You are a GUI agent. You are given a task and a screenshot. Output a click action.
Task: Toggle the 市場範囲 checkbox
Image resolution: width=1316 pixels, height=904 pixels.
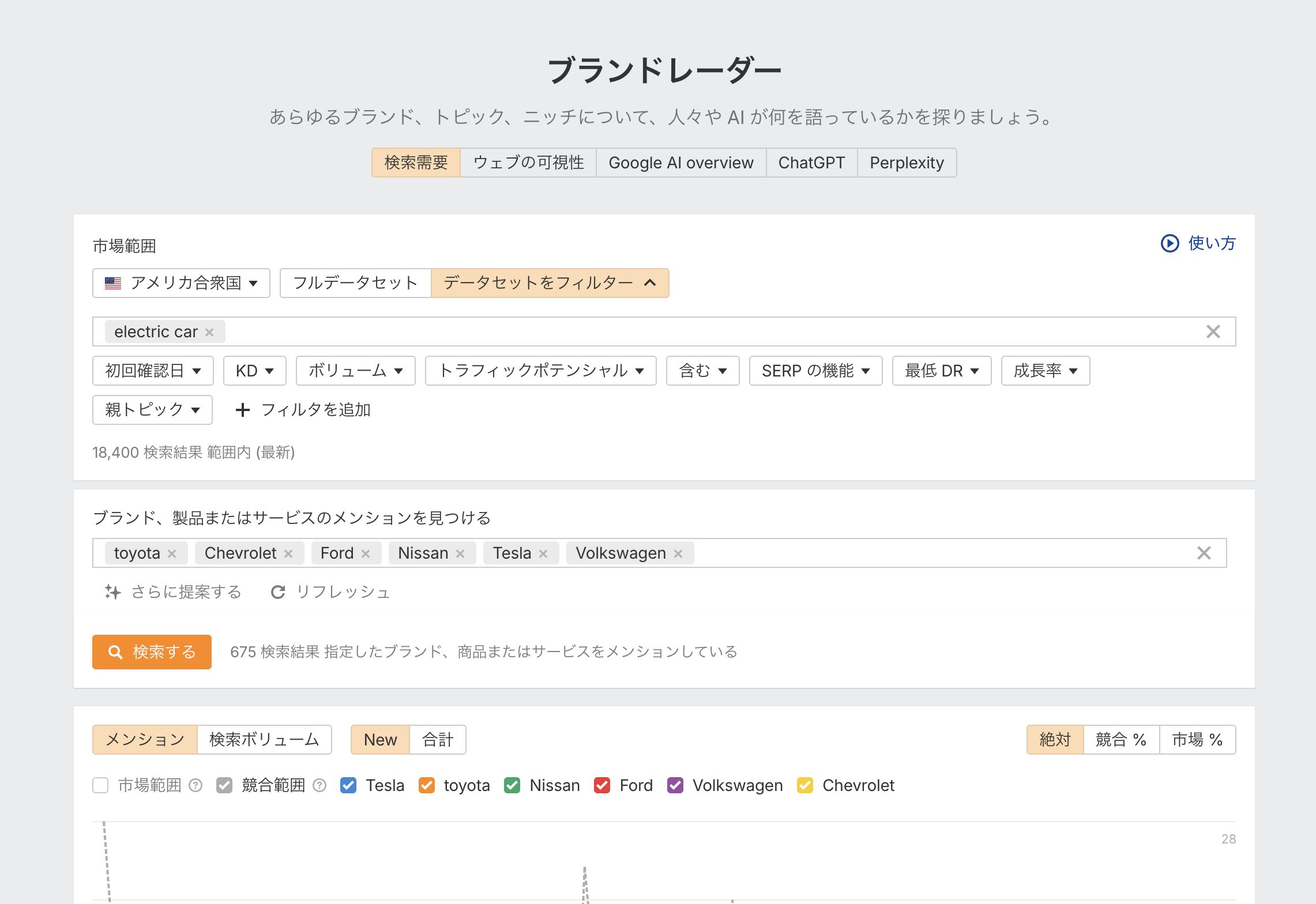[x=100, y=785]
